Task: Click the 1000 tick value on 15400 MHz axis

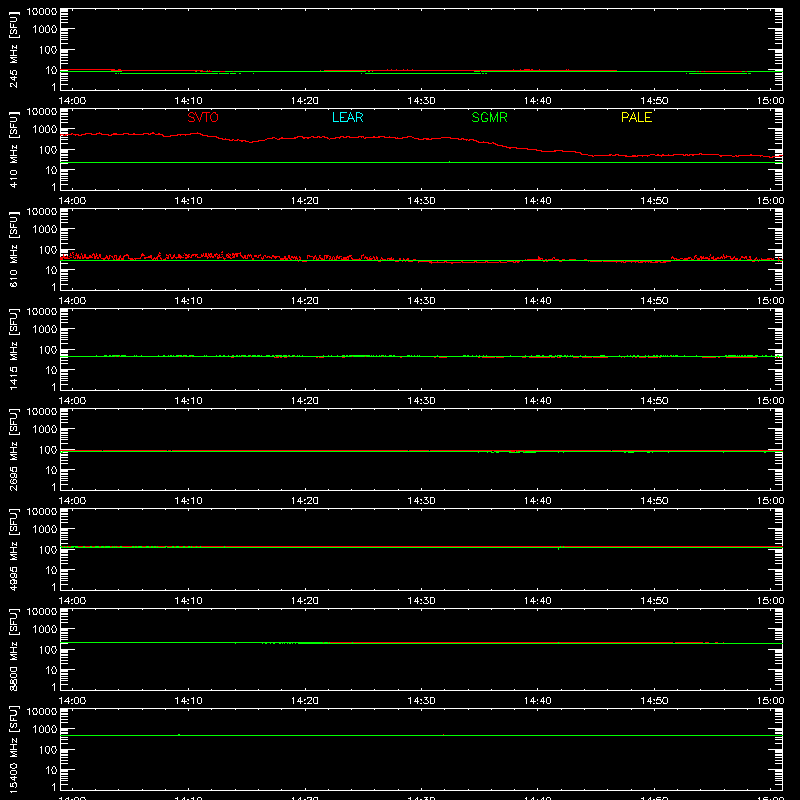Action: 45,729
